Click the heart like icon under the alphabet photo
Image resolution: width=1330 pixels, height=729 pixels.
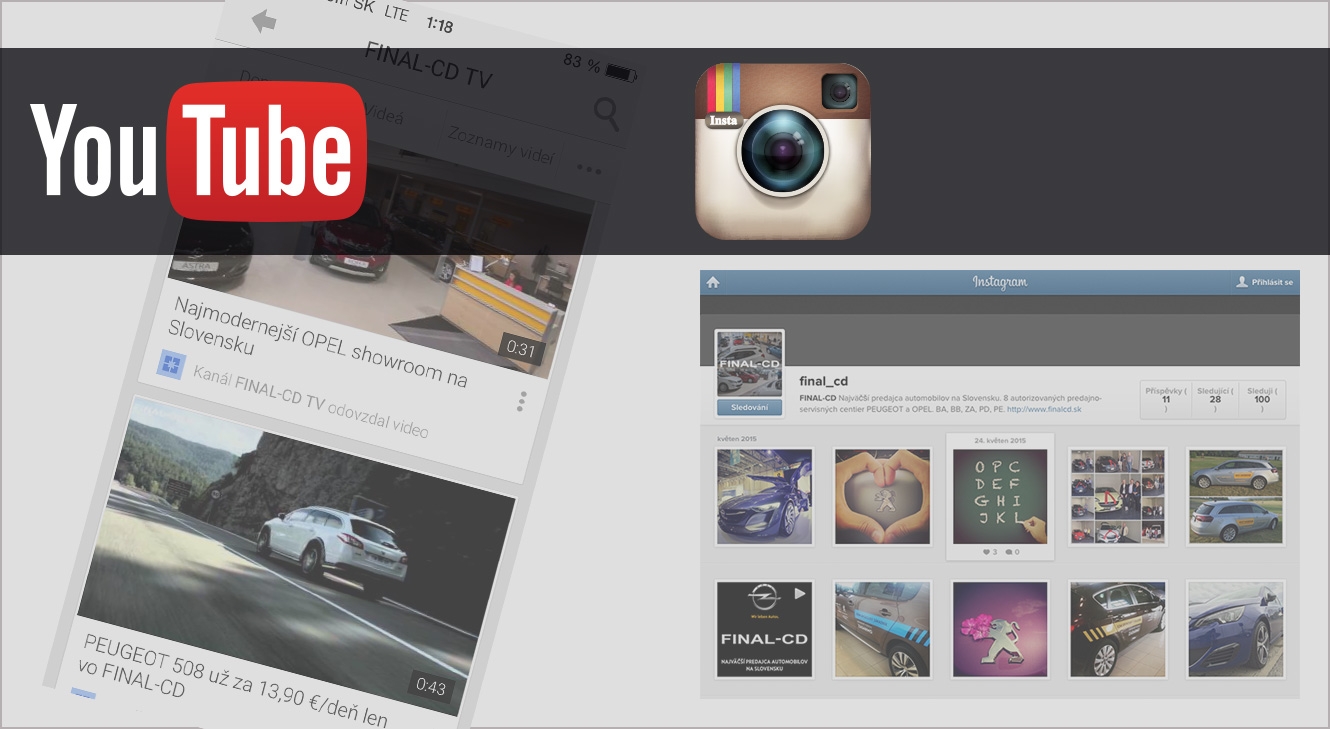(987, 552)
